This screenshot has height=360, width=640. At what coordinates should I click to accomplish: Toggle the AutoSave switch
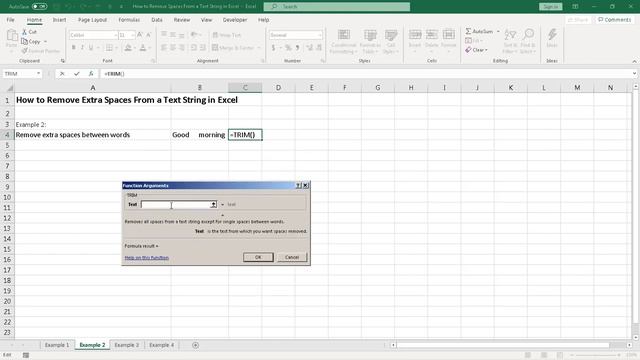pyautogui.click(x=39, y=7)
